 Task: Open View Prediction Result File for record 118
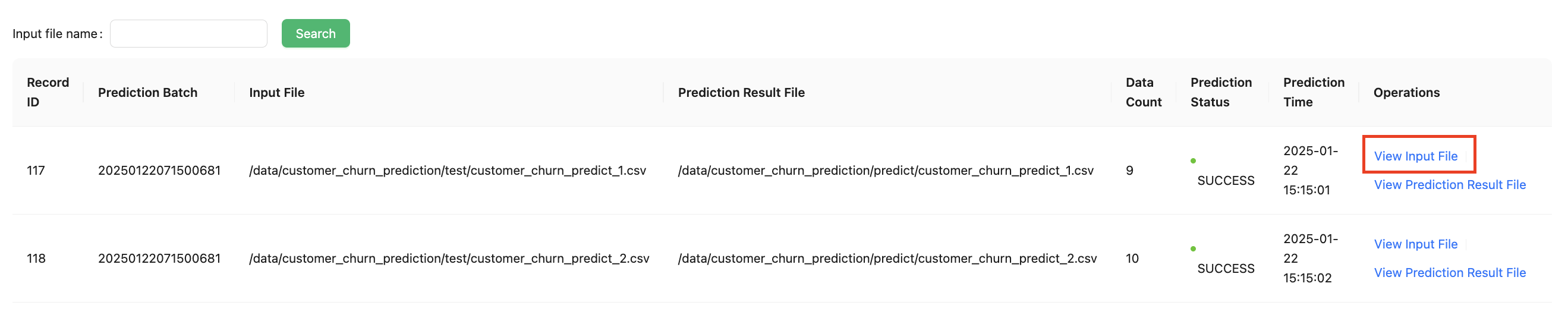pyautogui.click(x=1449, y=272)
